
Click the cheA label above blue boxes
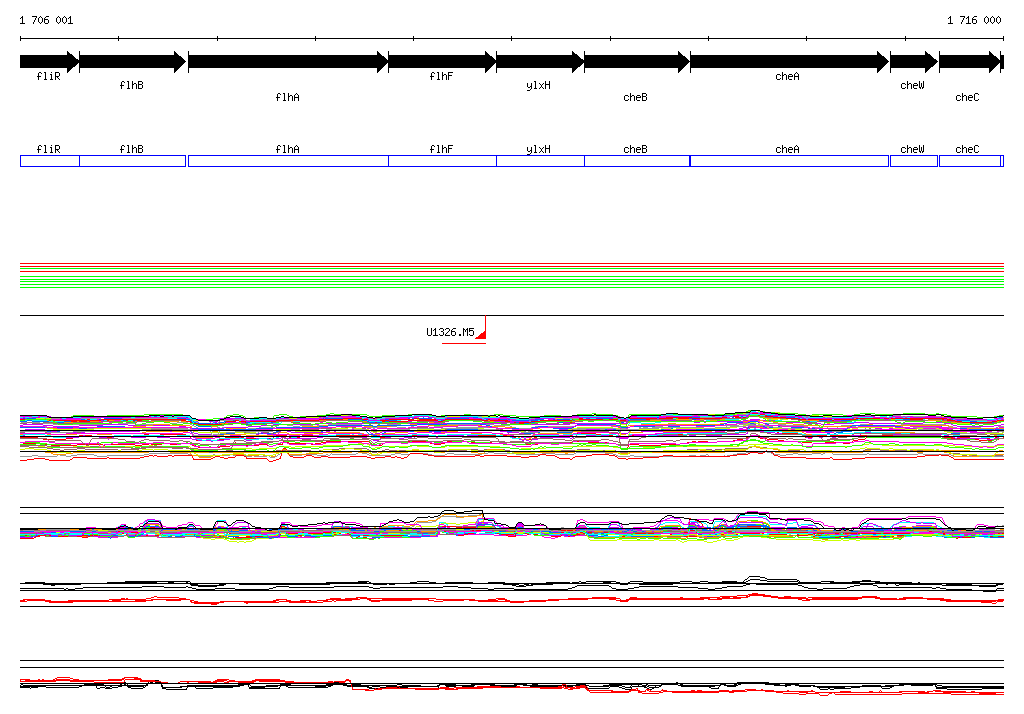tap(787, 149)
